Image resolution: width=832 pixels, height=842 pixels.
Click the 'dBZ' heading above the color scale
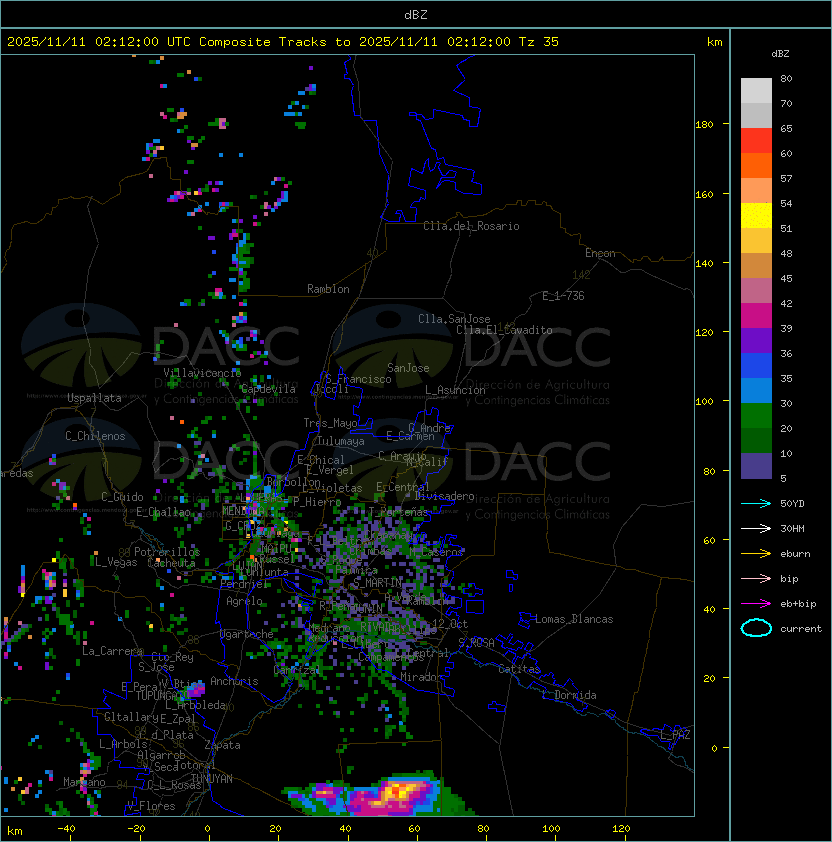pos(780,54)
